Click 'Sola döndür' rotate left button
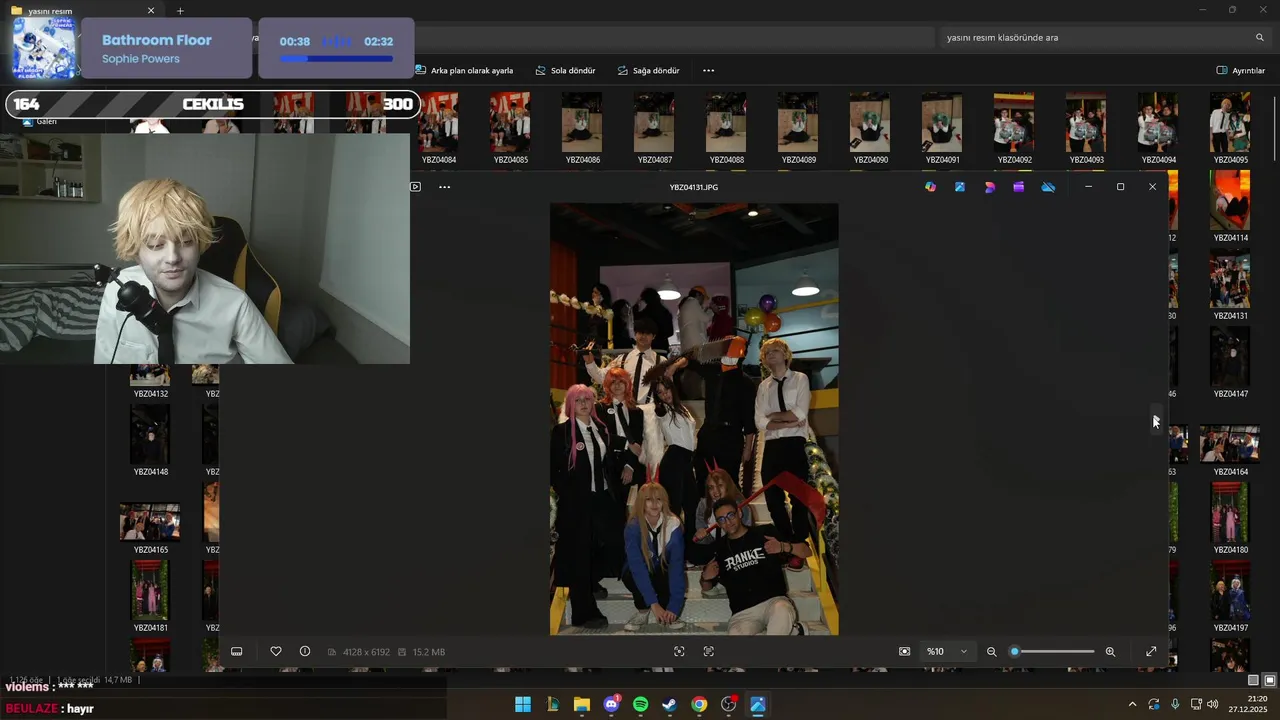This screenshot has height=720, width=1280. click(x=565, y=71)
